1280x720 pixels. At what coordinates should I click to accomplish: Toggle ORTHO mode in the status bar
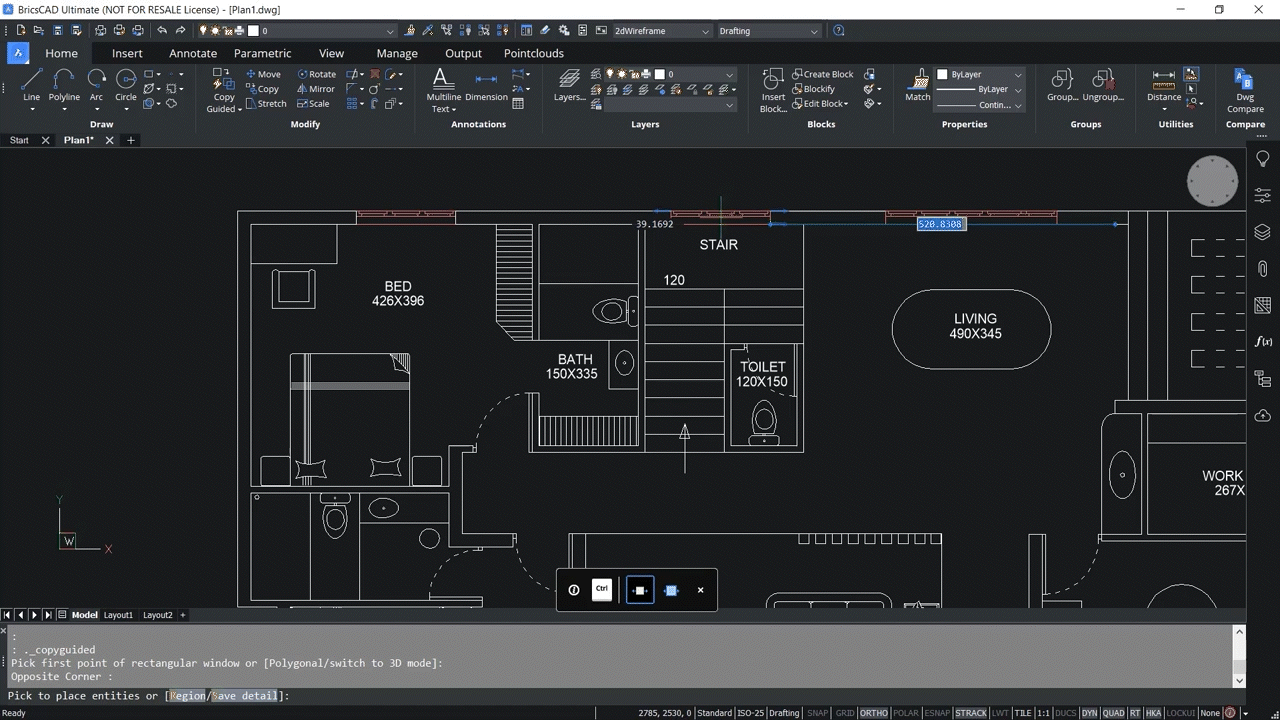(874, 712)
